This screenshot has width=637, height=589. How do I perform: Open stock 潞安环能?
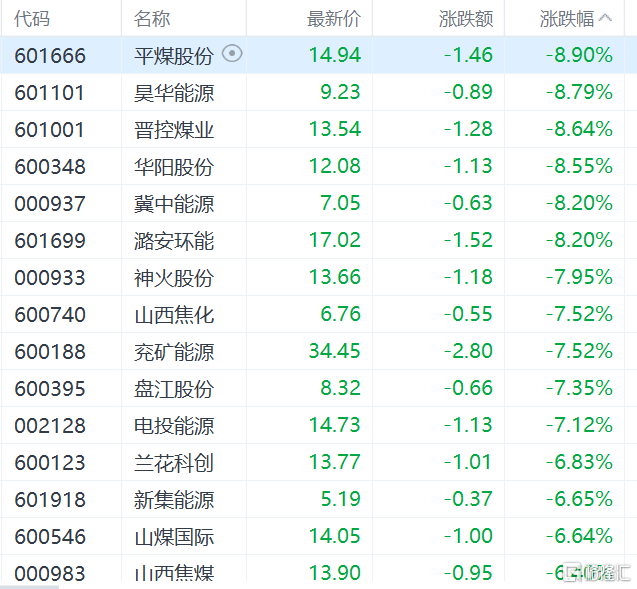174,240
